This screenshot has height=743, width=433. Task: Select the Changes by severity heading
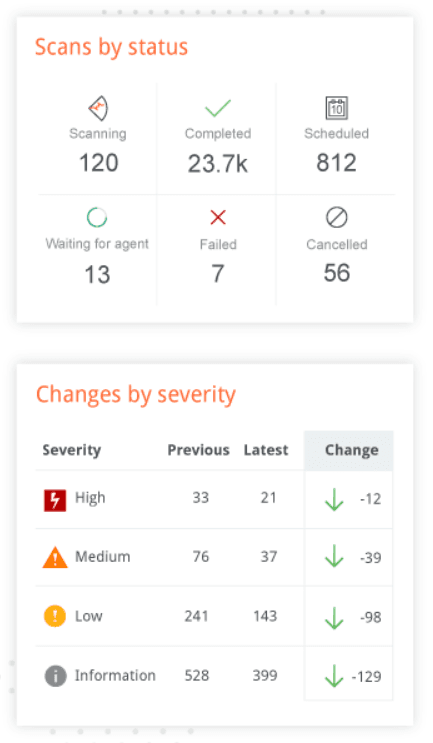pos(135,395)
